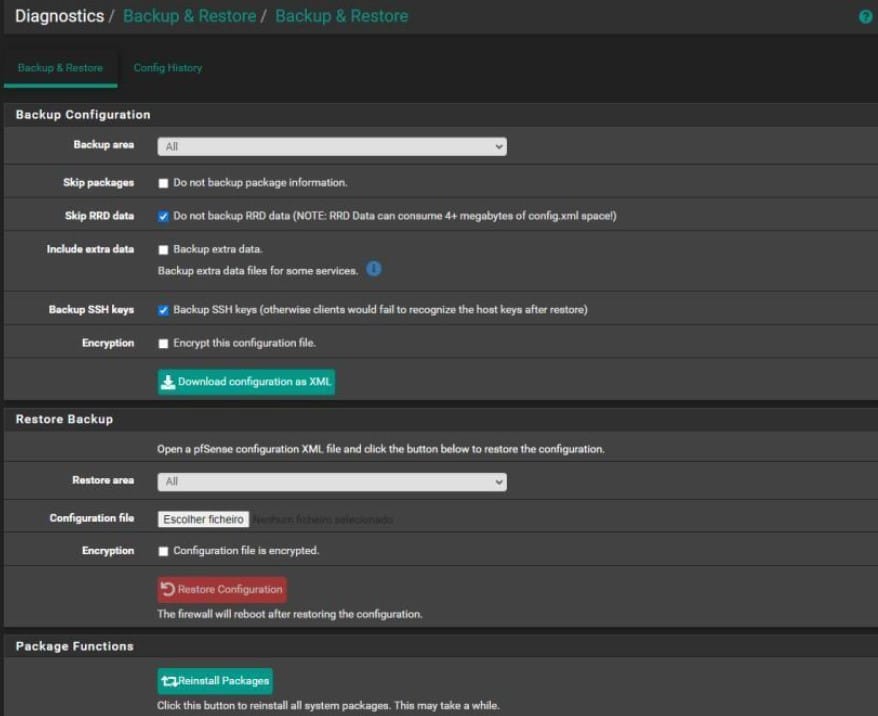Viewport: 878px width, 716px height.
Task: Open the first Backup & Restore breadcrumb link
Action: coord(189,16)
